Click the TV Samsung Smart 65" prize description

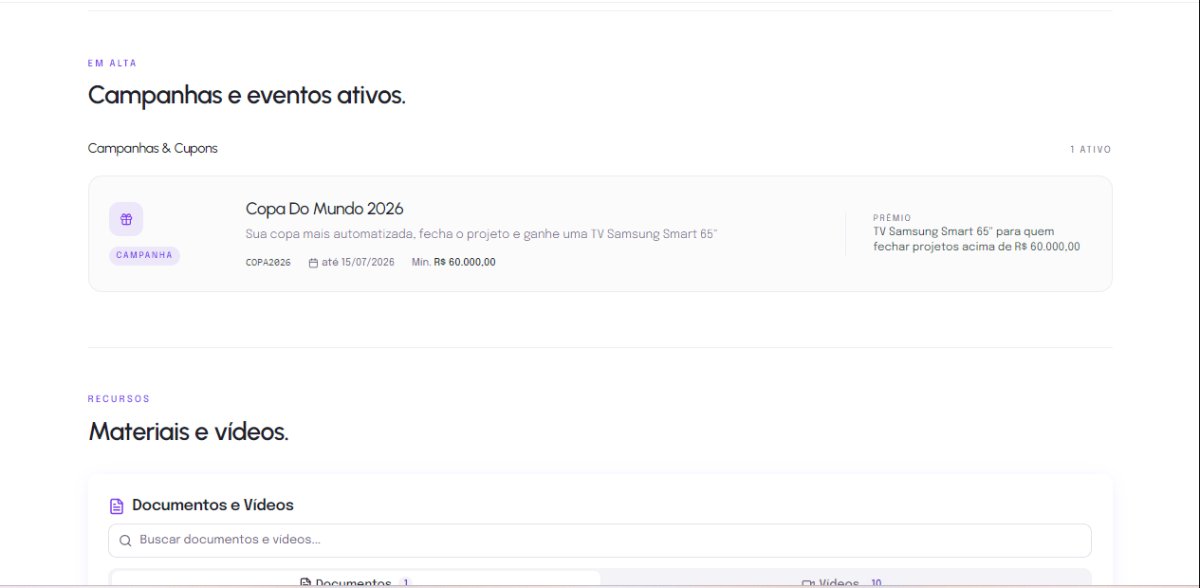point(976,239)
